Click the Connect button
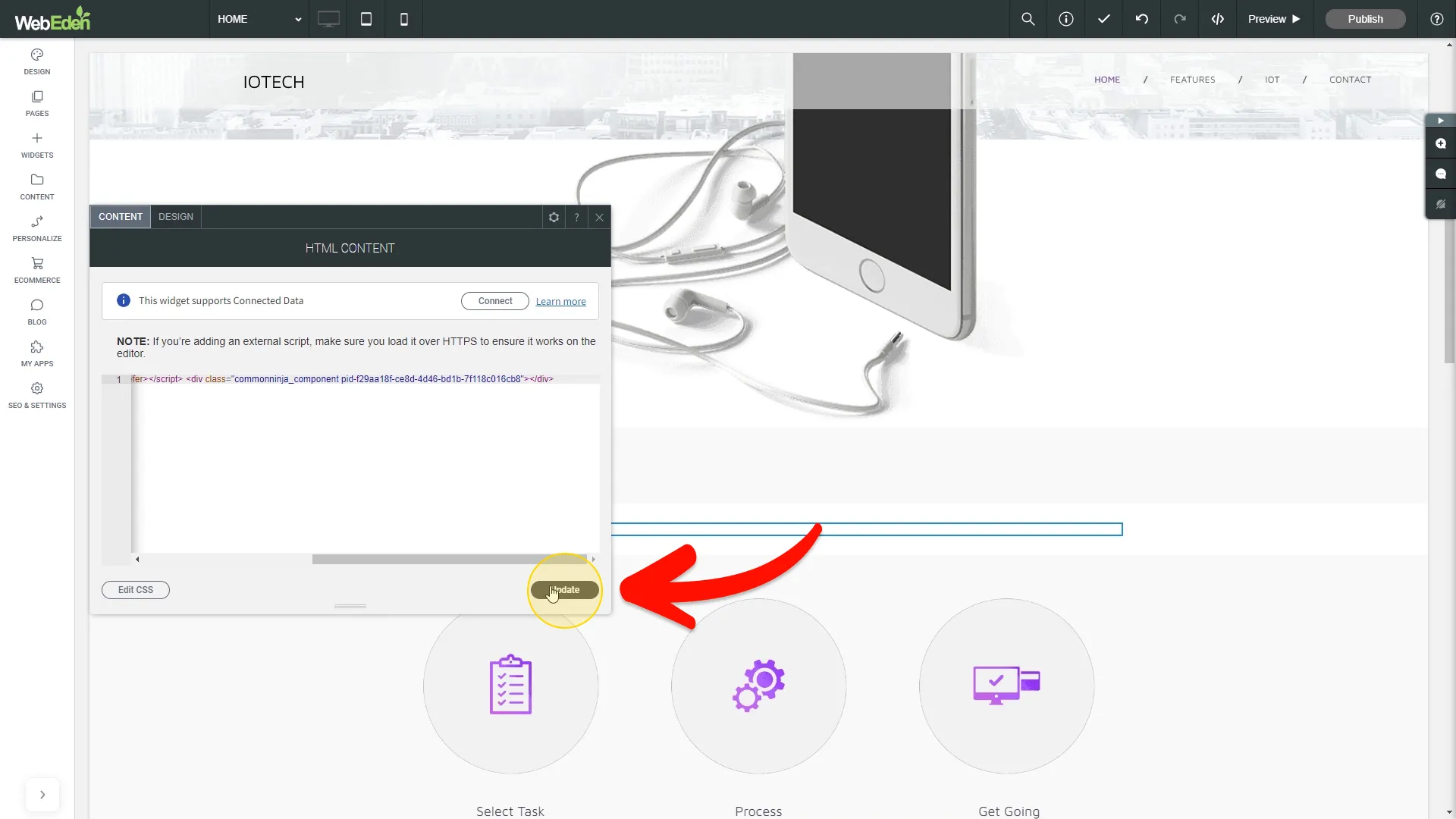Screen dimensions: 1456x819 click(x=495, y=301)
